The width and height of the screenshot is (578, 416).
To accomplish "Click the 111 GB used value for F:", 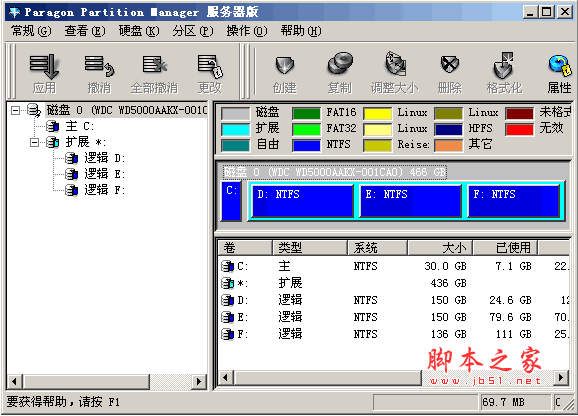I will pyautogui.click(x=513, y=334).
